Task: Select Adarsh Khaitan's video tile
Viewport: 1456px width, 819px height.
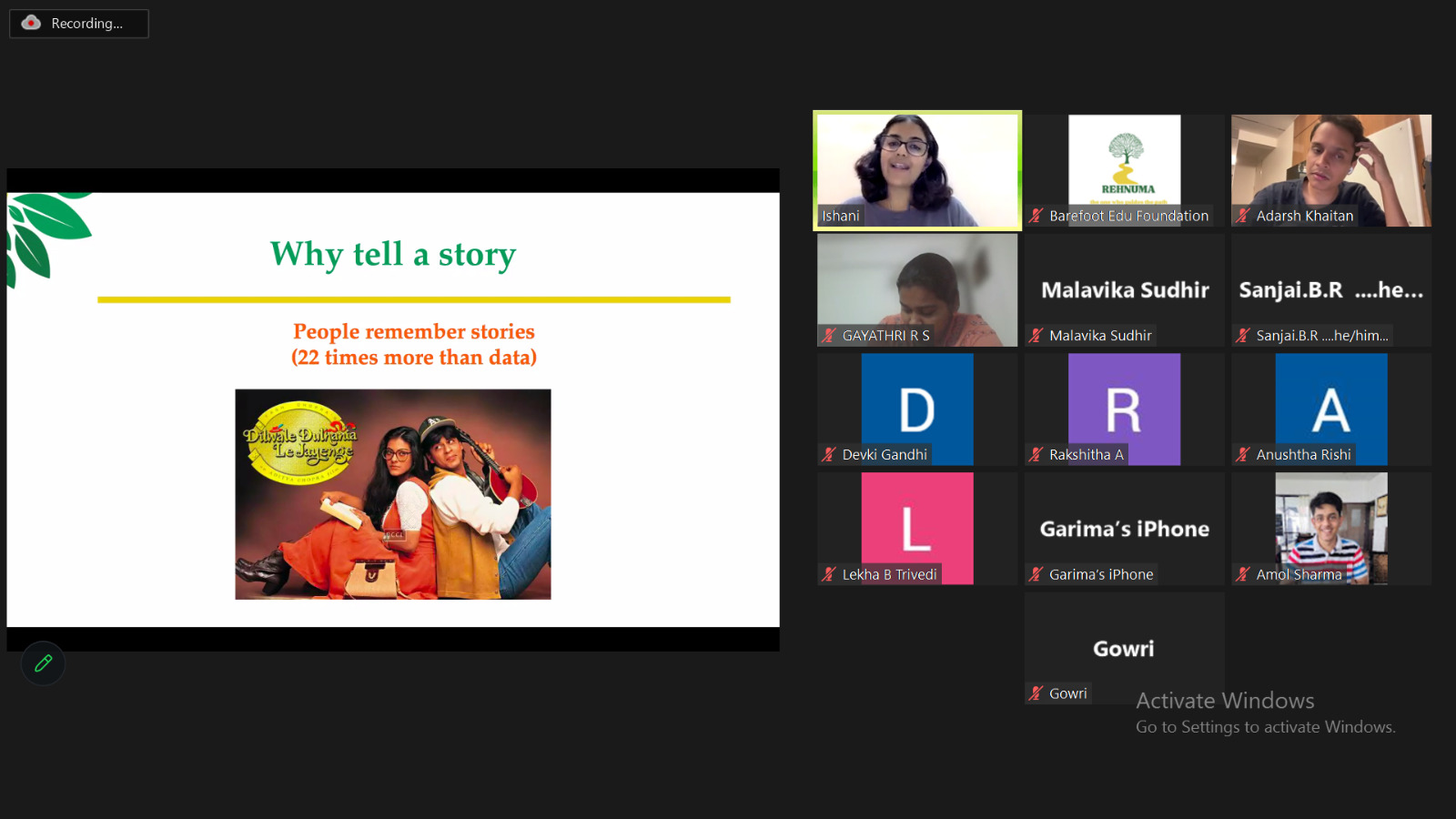Action: tap(1331, 170)
